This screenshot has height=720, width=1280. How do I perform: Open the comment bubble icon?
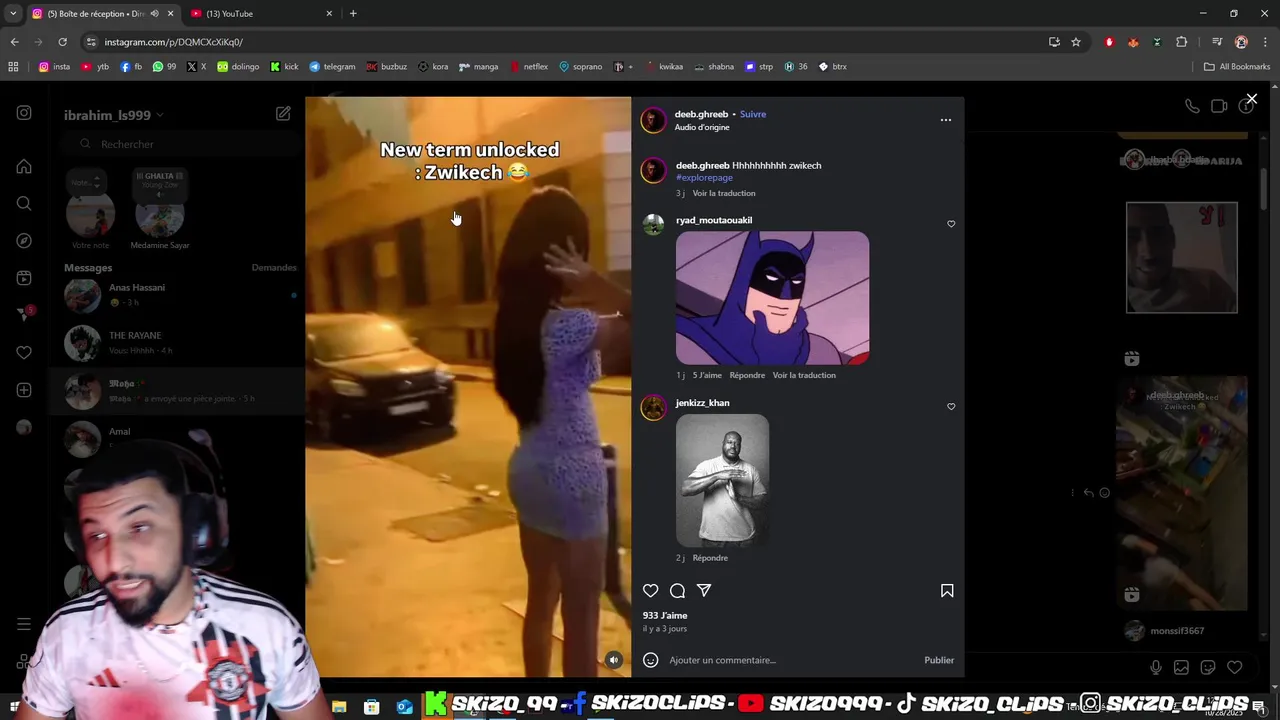point(677,591)
